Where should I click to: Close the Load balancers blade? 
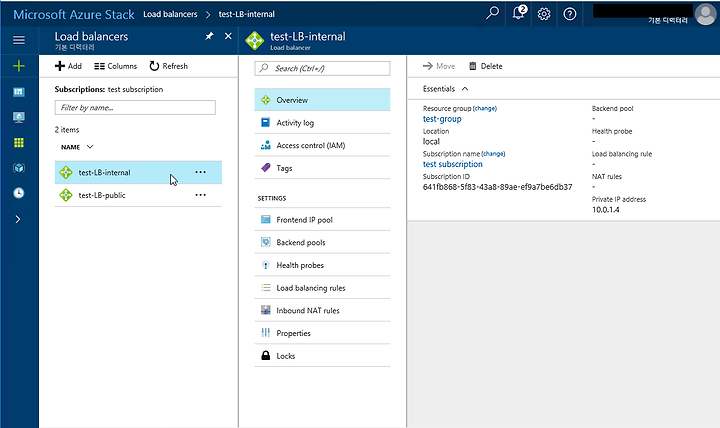[x=228, y=36]
